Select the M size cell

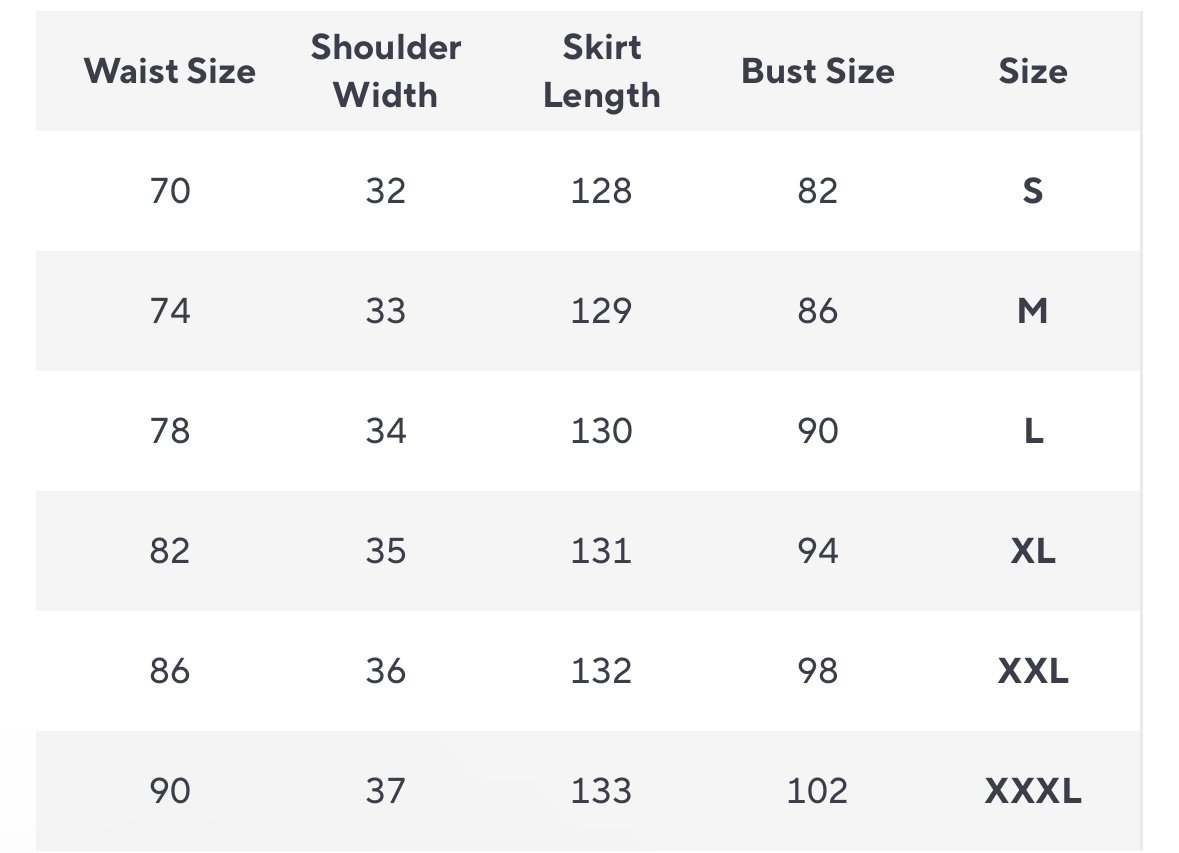pos(1033,311)
